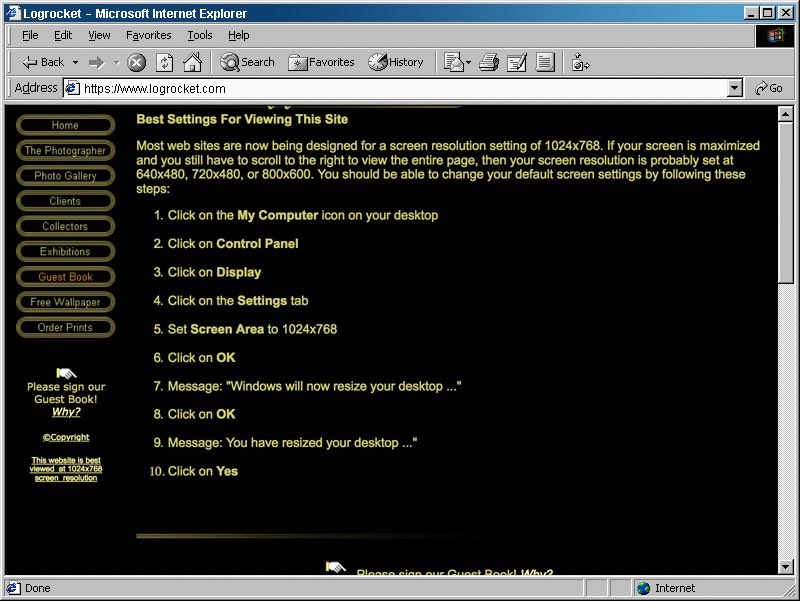Image resolution: width=800 pixels, height=601 pixels.
Task: Click the pointing hand icon in sidebar
Action: tap(66, 373)
